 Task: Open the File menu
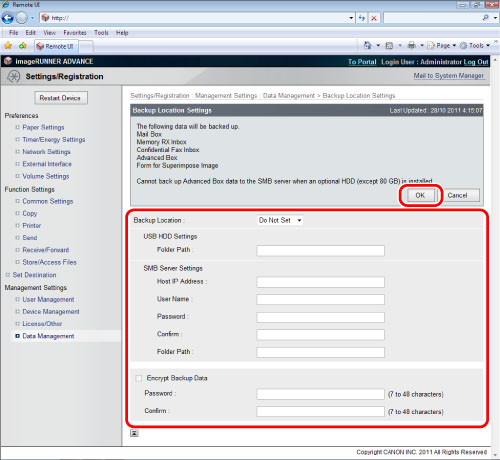pyautogui.click(x=14, y=33)
